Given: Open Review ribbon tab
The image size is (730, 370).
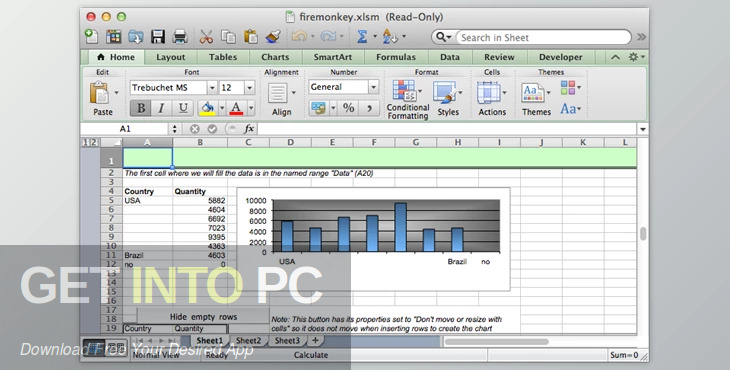Looking at the screenshot, I should [x=499, y=57].
